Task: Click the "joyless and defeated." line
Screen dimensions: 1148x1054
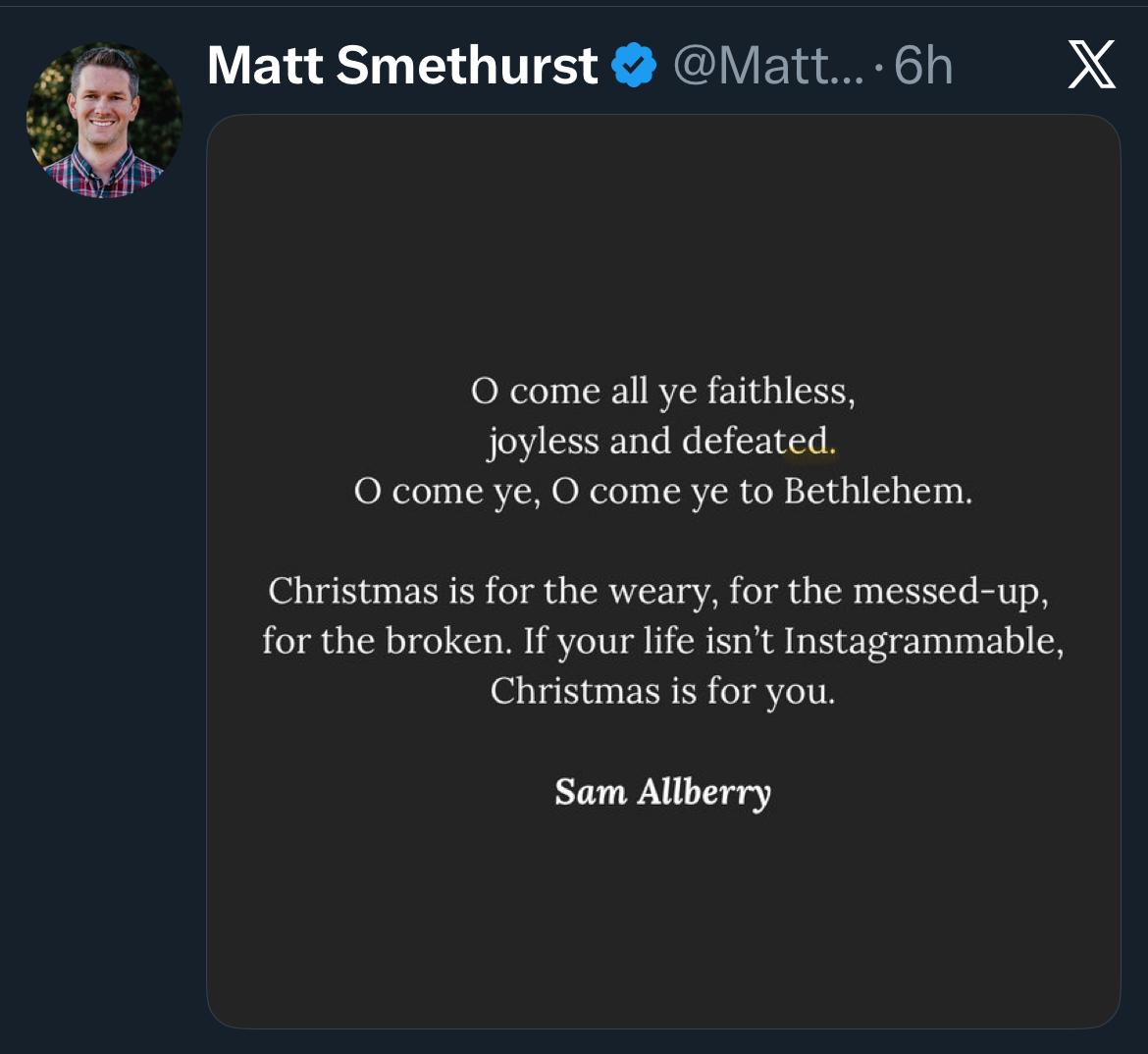Action: pyautogui.click(x=663, y=442)
